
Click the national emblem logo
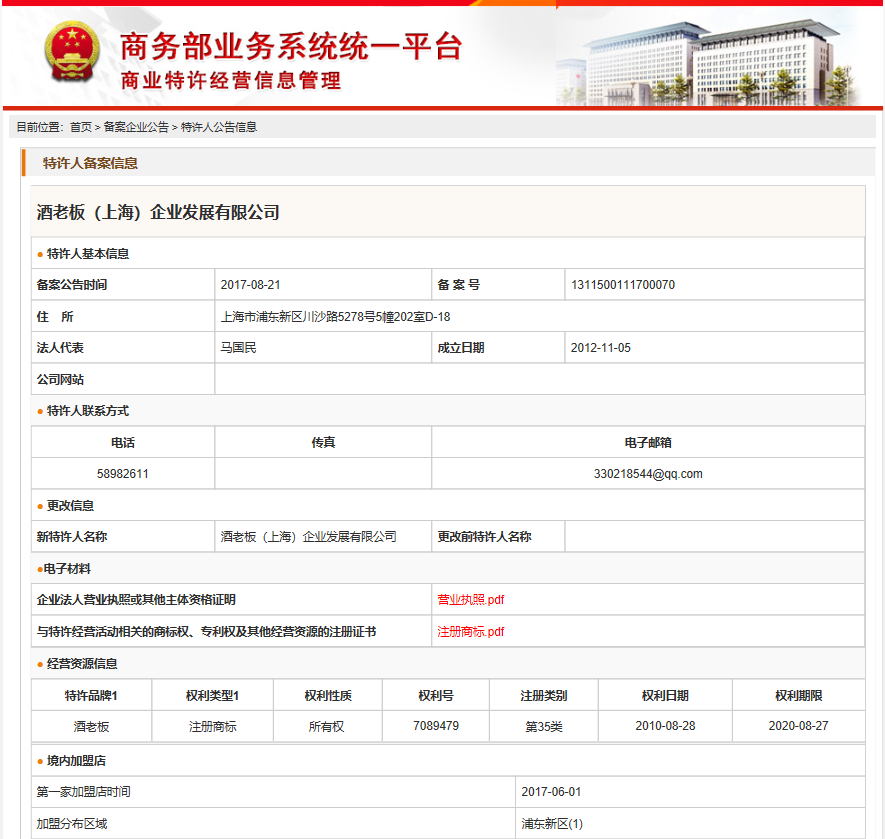pos(68,55)
